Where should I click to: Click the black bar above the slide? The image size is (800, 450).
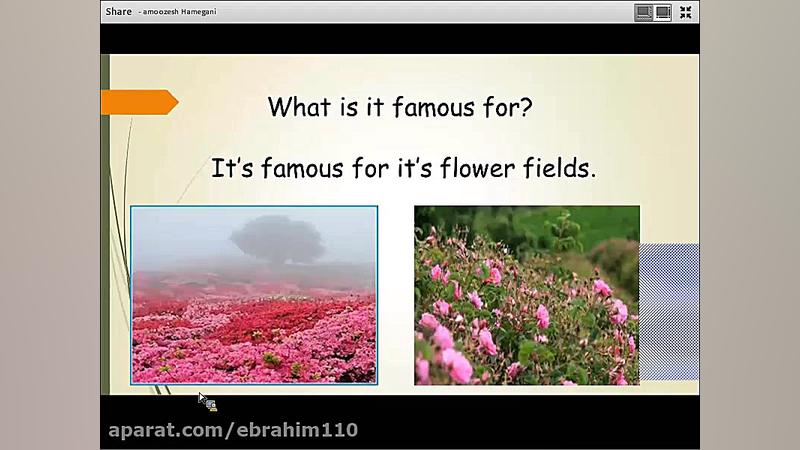point(400,39)
